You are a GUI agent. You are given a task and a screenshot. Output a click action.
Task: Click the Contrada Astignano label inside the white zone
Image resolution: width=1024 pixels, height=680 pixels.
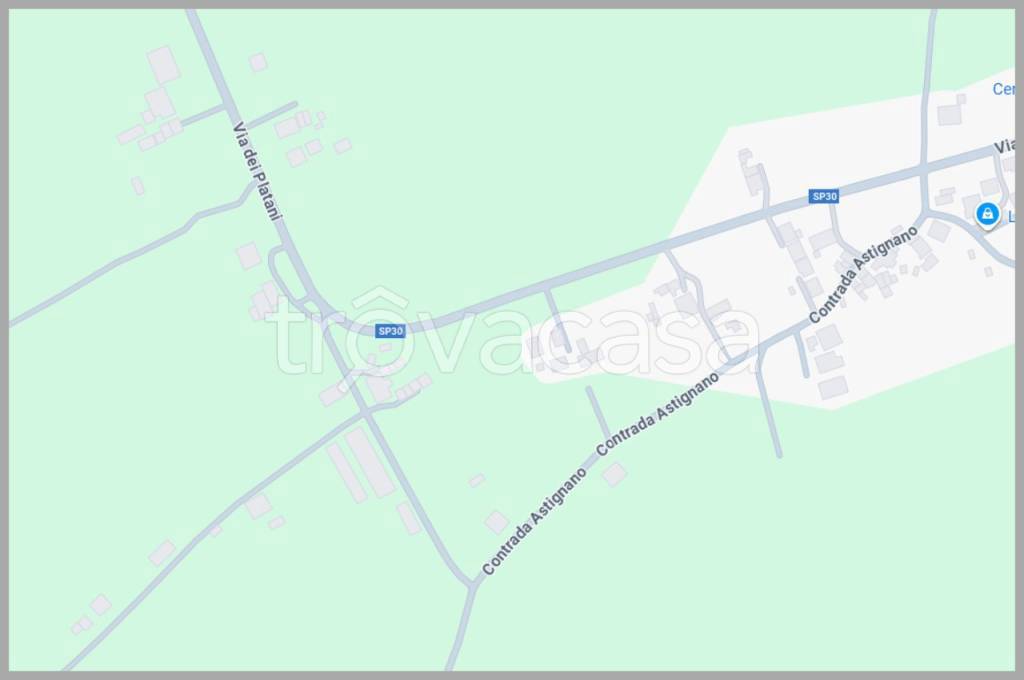(x=863, y=274)
